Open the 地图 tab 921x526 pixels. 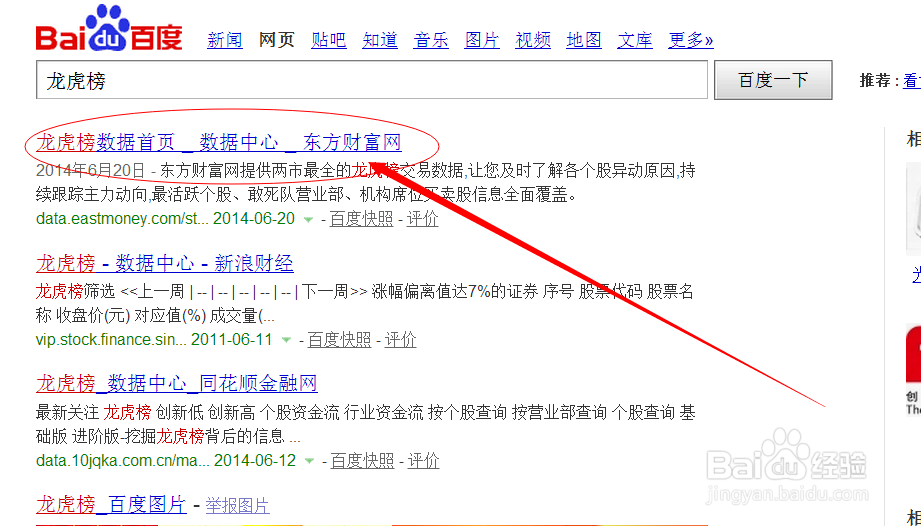[x=584, y=40]
